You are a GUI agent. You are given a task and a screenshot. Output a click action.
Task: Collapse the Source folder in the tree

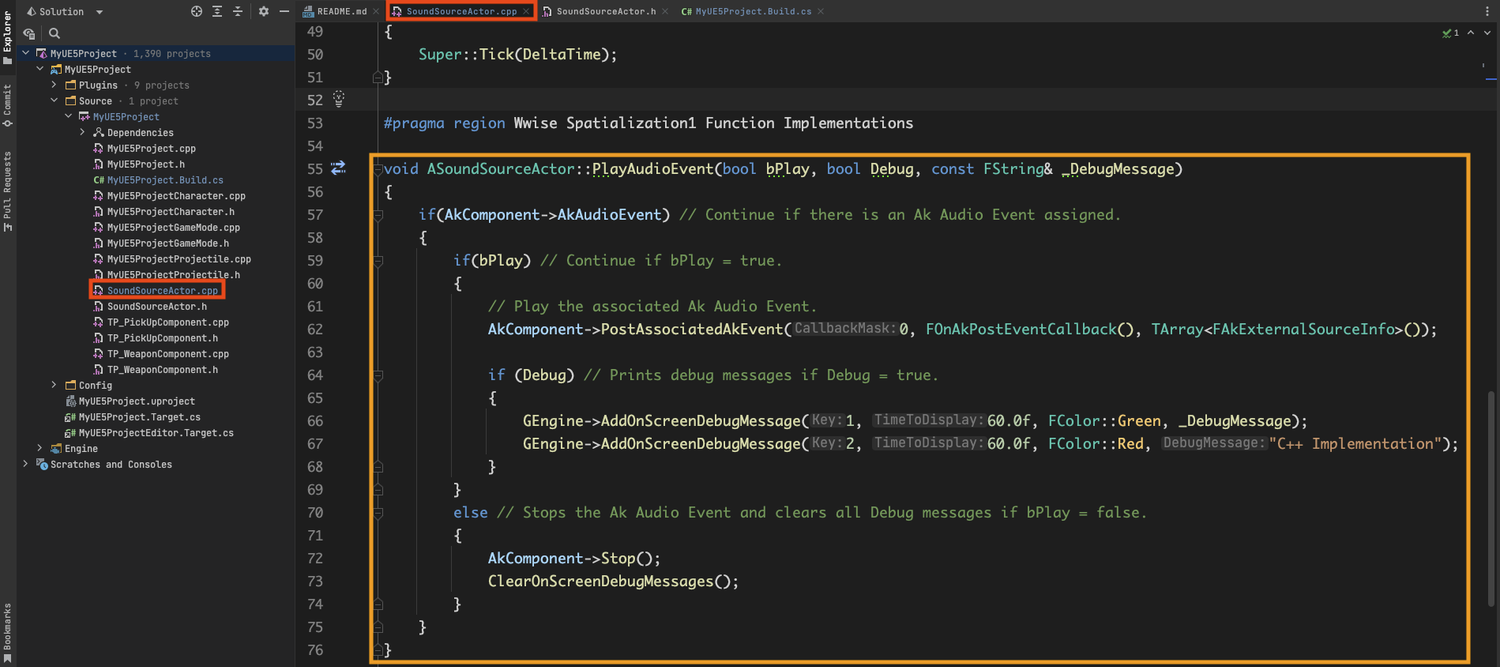tap(53, 100)
